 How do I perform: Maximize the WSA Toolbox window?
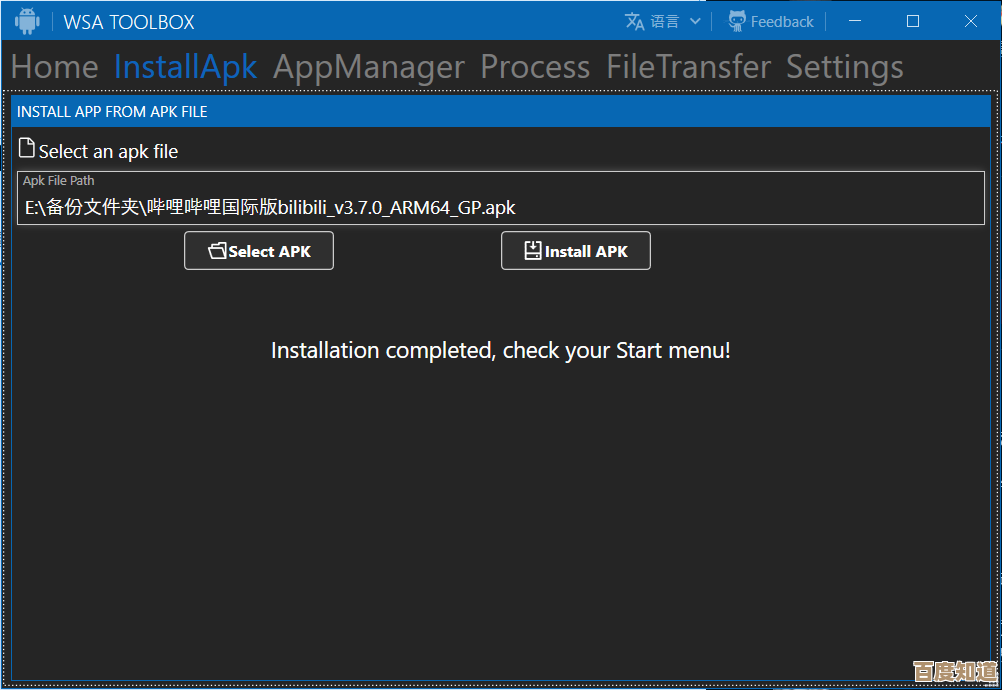(x=912, y=21)
